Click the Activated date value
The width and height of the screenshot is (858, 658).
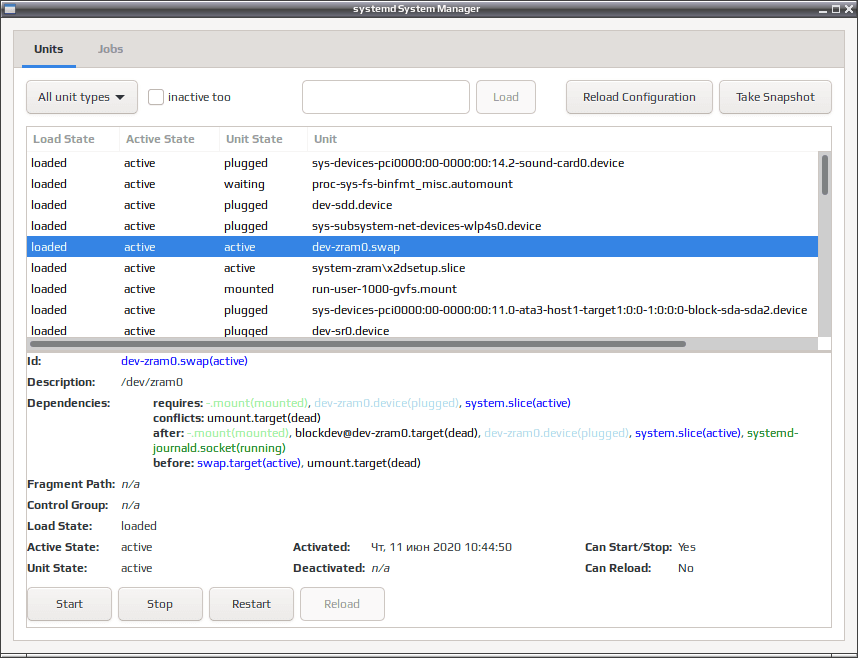click(442, 547)
